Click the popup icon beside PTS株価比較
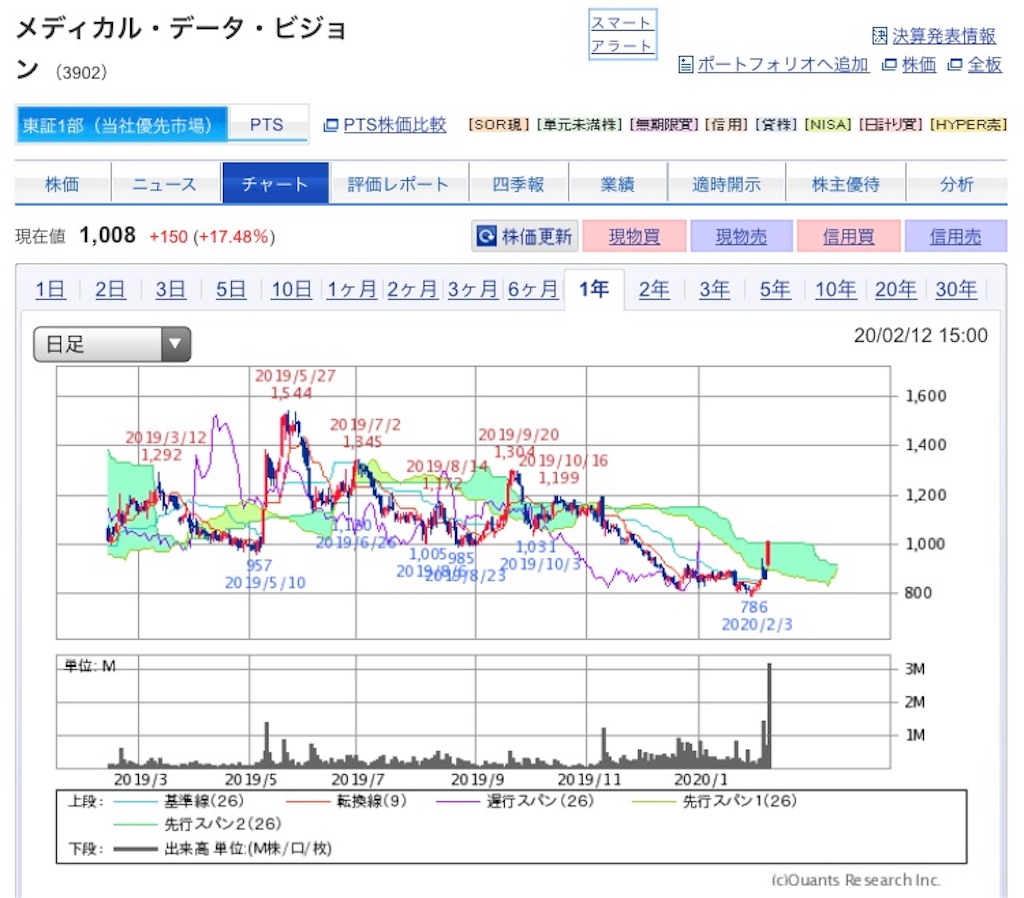The image size is (1024, 898). (x=331, y=125)
